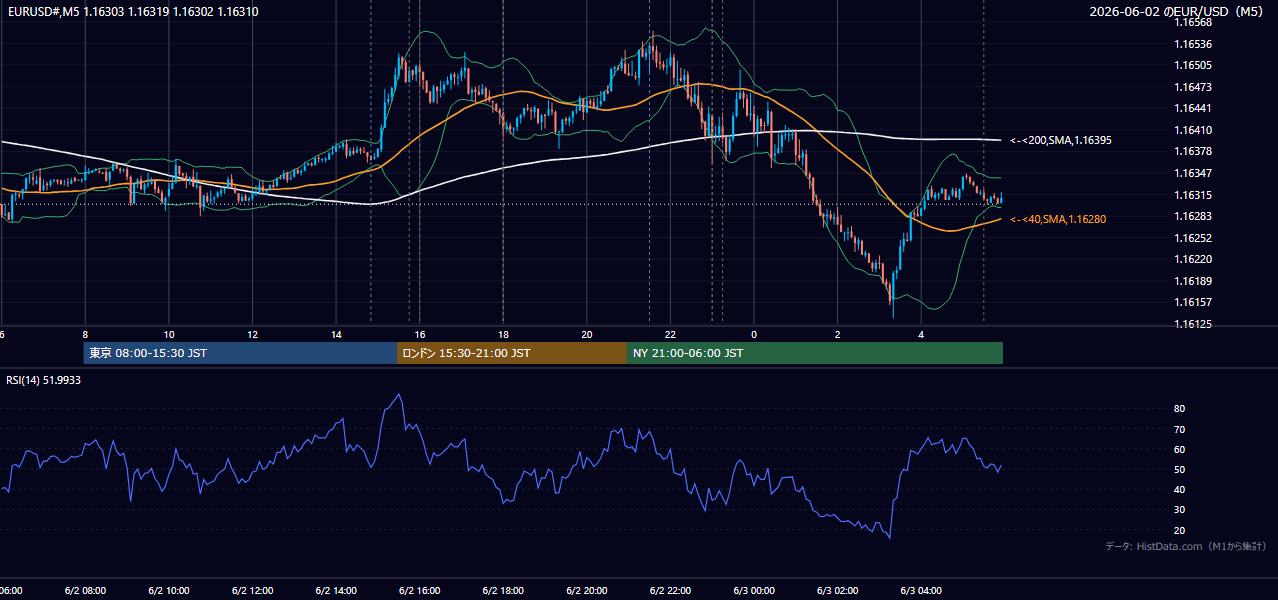
Task: Click hour tick 8 under the price chart
Action: click(85, 334)
